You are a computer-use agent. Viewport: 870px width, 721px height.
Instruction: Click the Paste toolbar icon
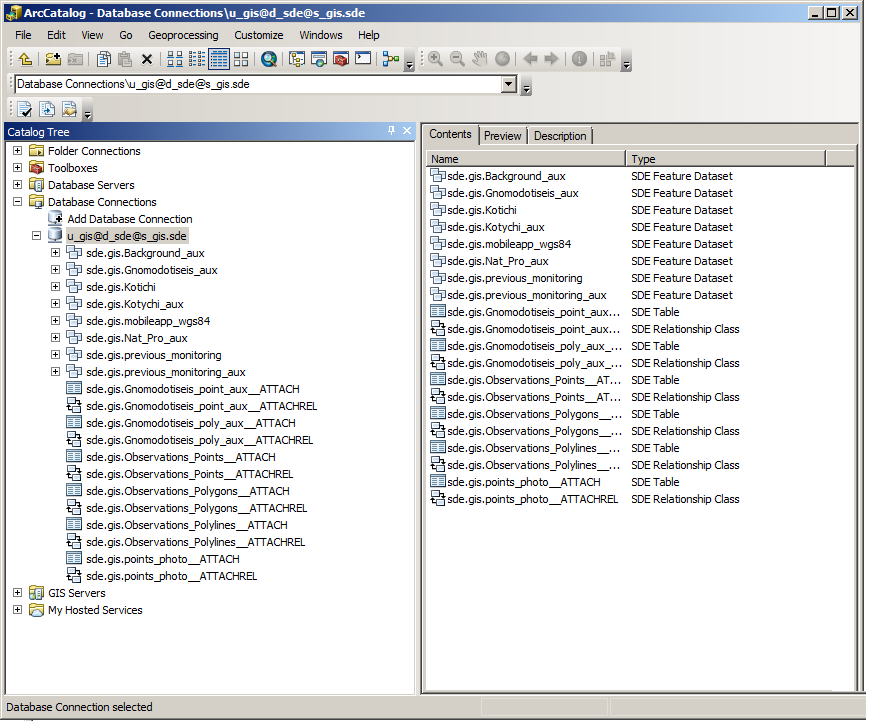point(125,59)
